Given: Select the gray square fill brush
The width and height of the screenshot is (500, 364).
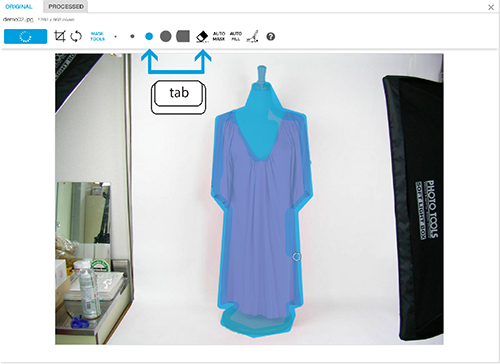Looking at the screenshot, I should point(183,36).
